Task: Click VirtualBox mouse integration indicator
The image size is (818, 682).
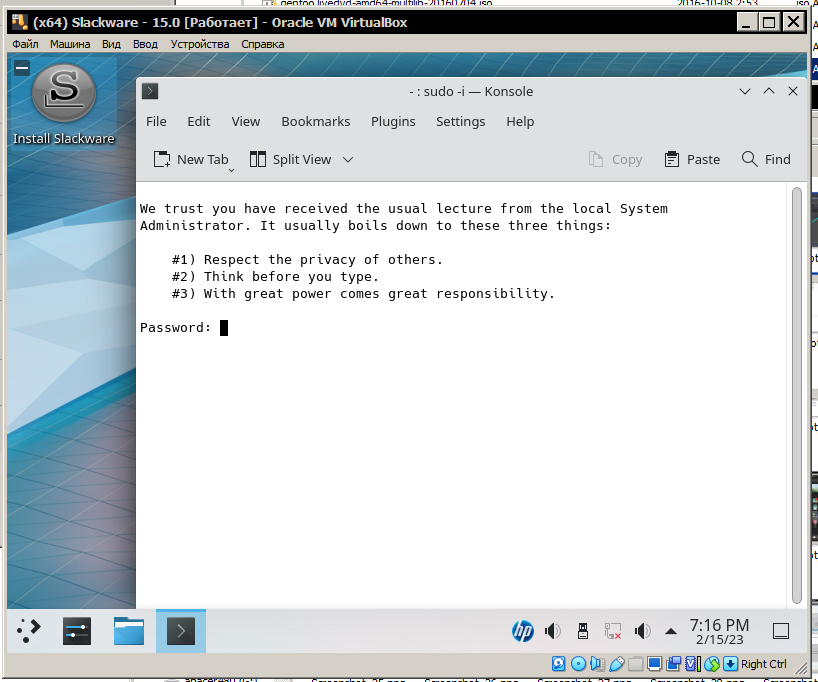Action: [712, 664]
